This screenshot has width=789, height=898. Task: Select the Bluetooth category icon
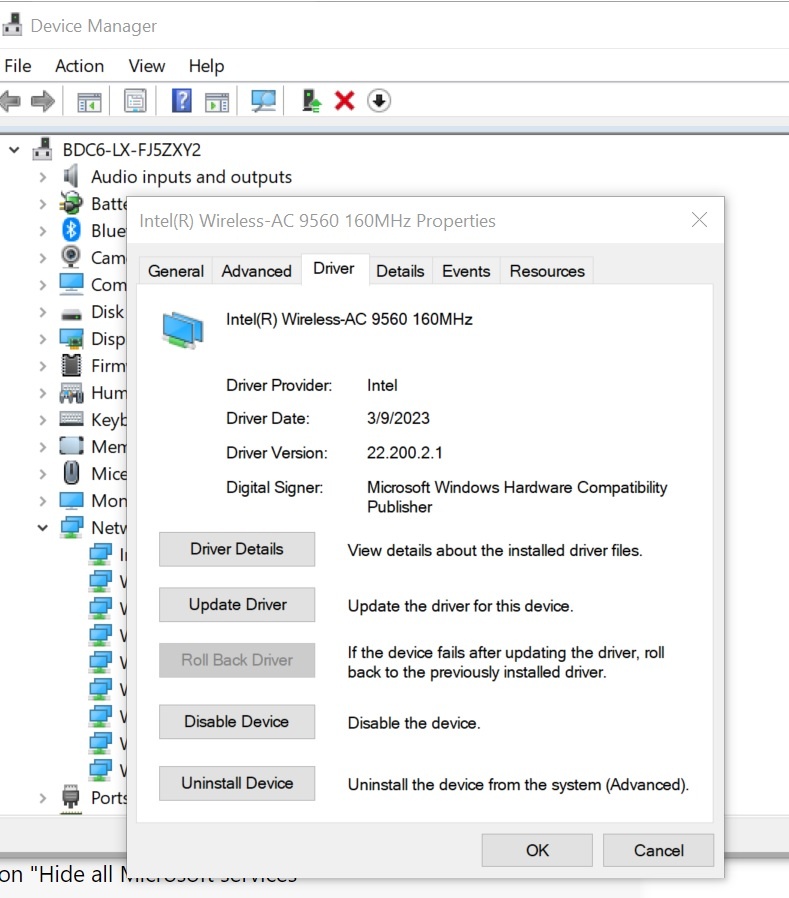(x=71, y=230)
